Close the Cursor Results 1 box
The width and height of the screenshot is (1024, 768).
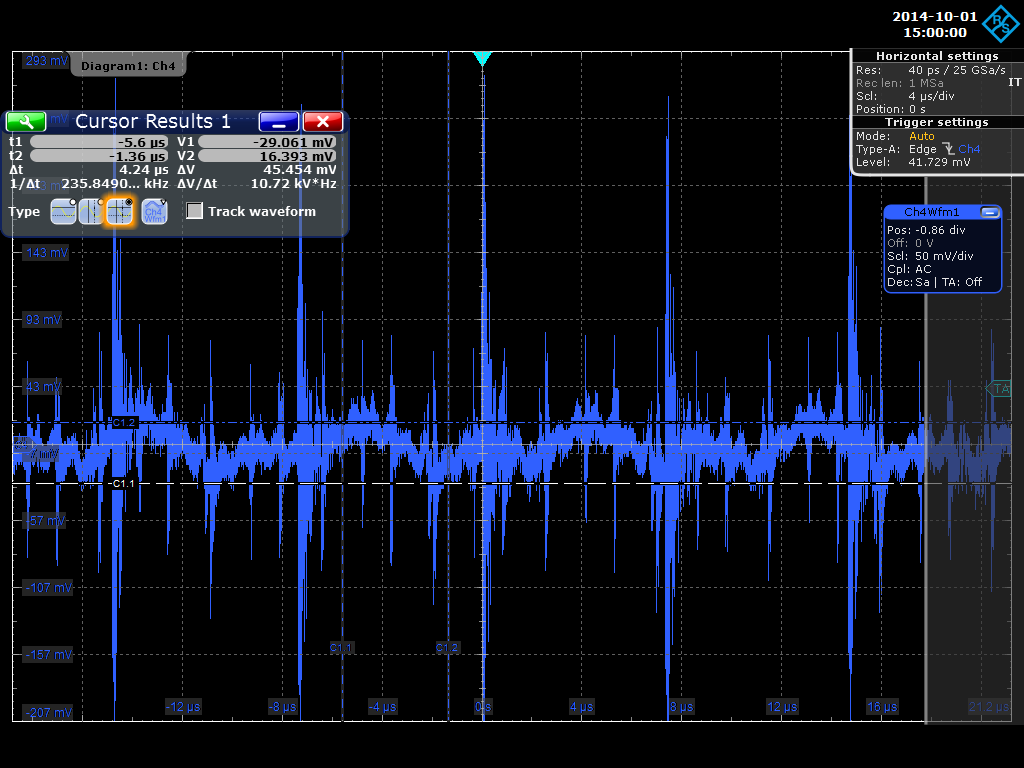click(x=323, y=121)
